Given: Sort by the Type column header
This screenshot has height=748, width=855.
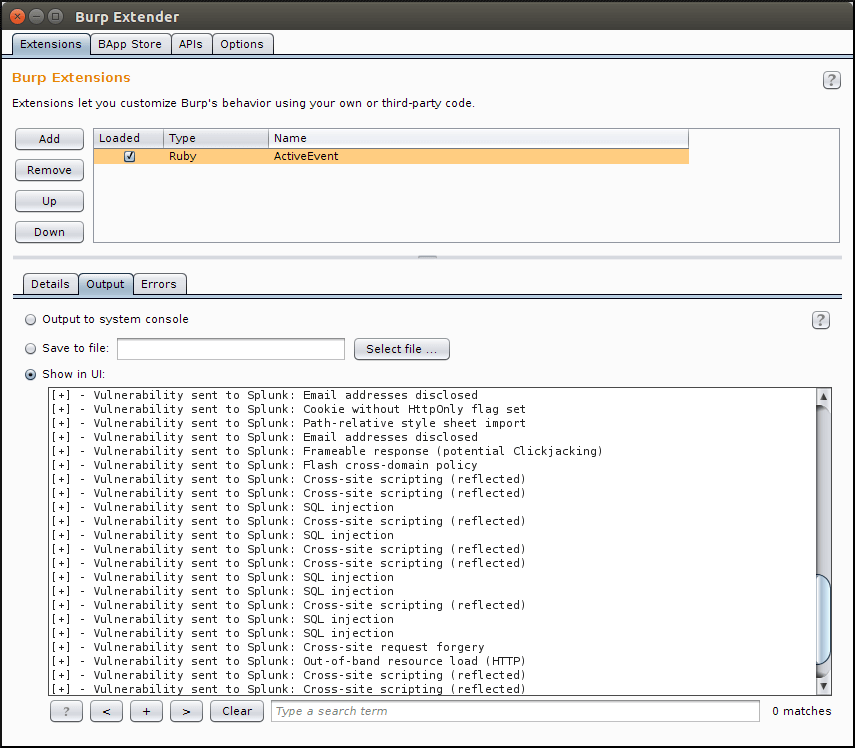Looking at the screenshot, I should (x=216, y=138).
